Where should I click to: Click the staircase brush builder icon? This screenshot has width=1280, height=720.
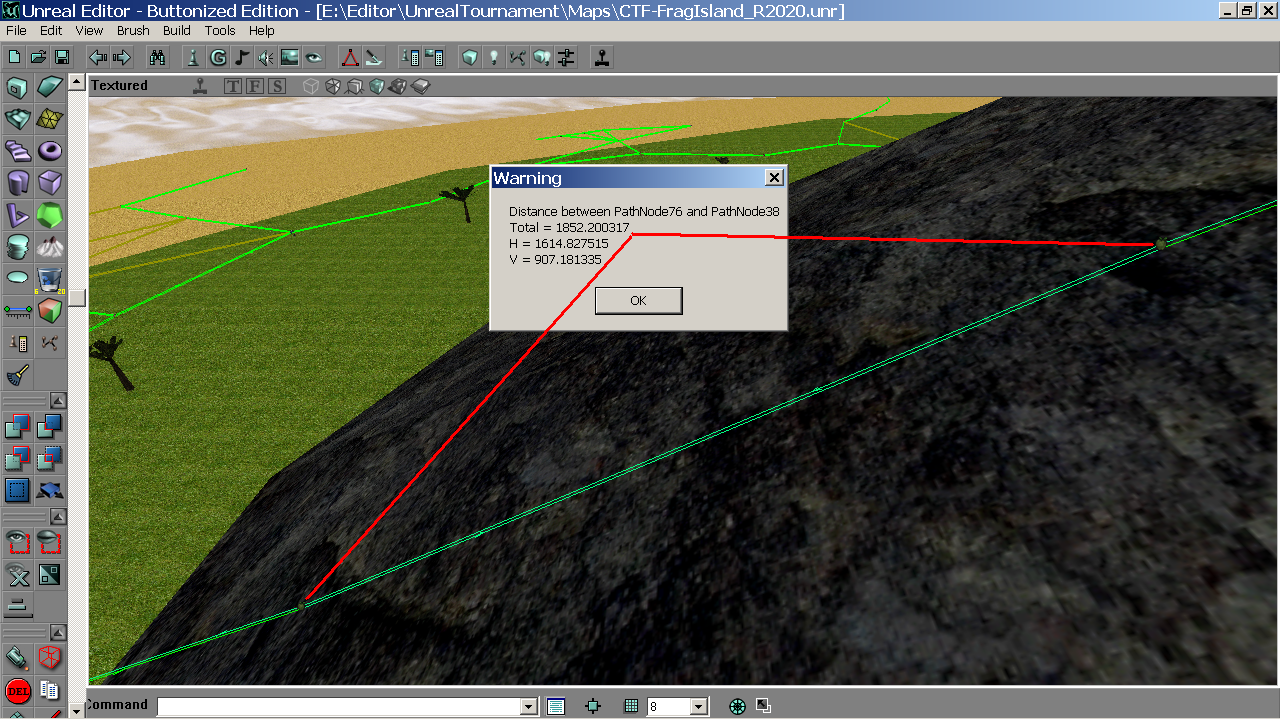coord(18,151)
